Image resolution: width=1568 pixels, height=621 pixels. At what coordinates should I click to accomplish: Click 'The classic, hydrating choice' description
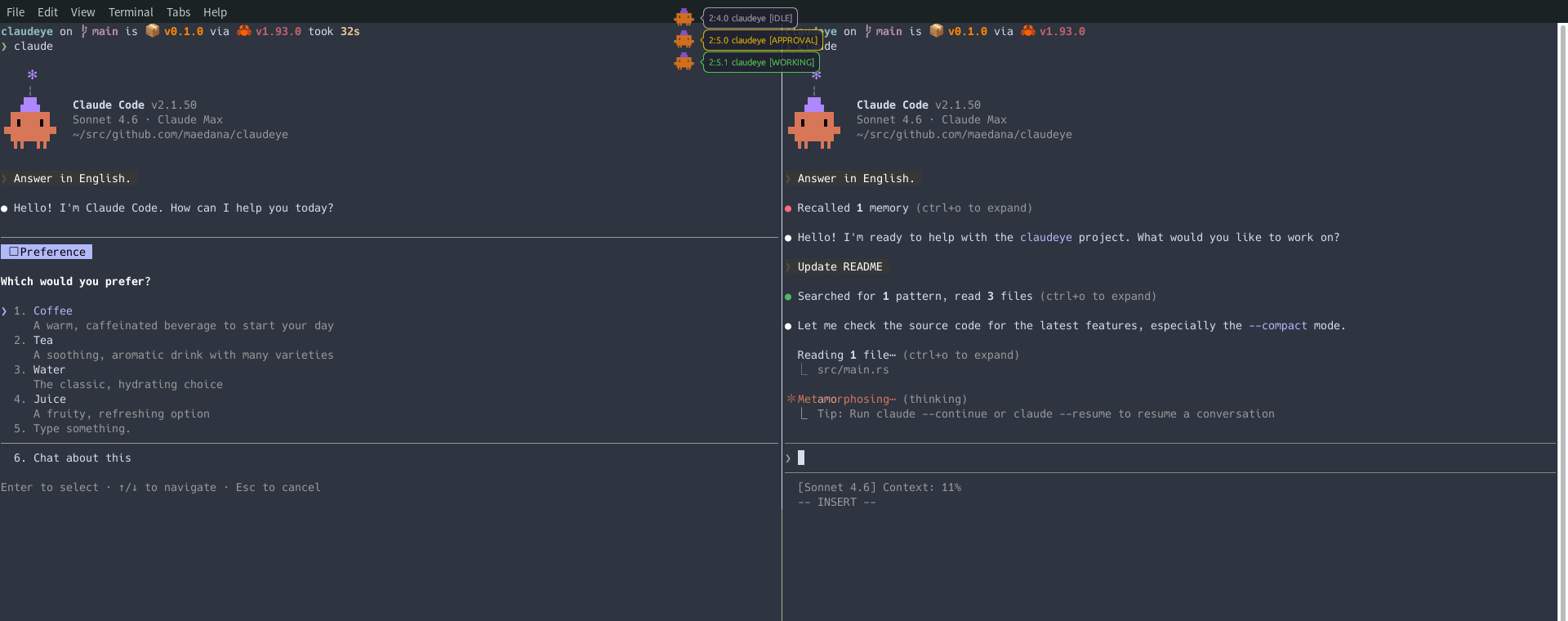click(x=127, y=384)
